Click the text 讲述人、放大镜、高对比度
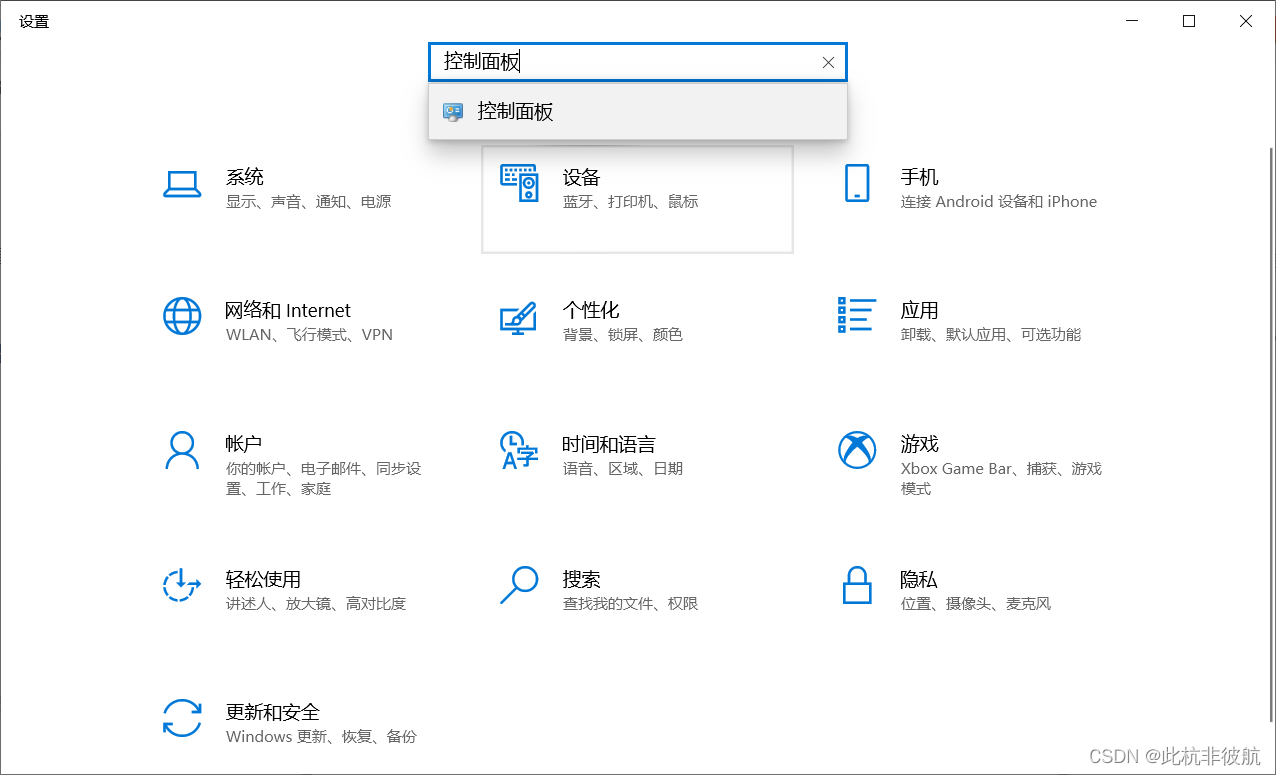 tap(316, 604)
